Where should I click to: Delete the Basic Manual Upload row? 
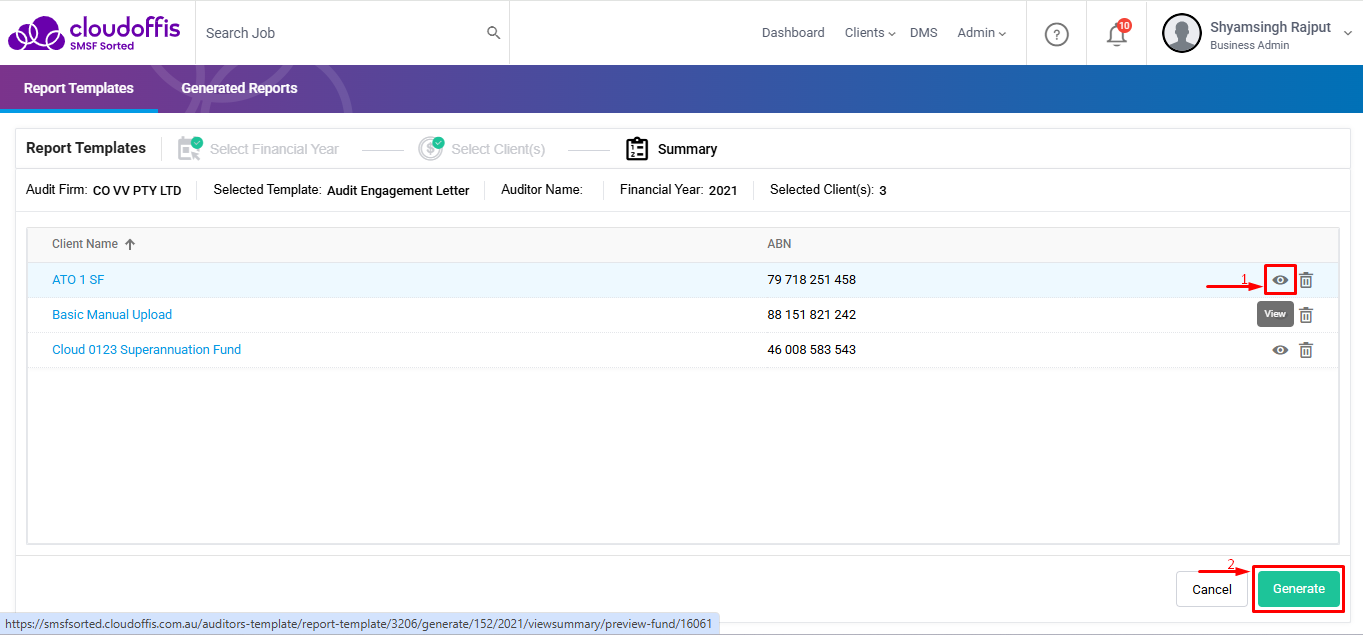pos(1306,315)
